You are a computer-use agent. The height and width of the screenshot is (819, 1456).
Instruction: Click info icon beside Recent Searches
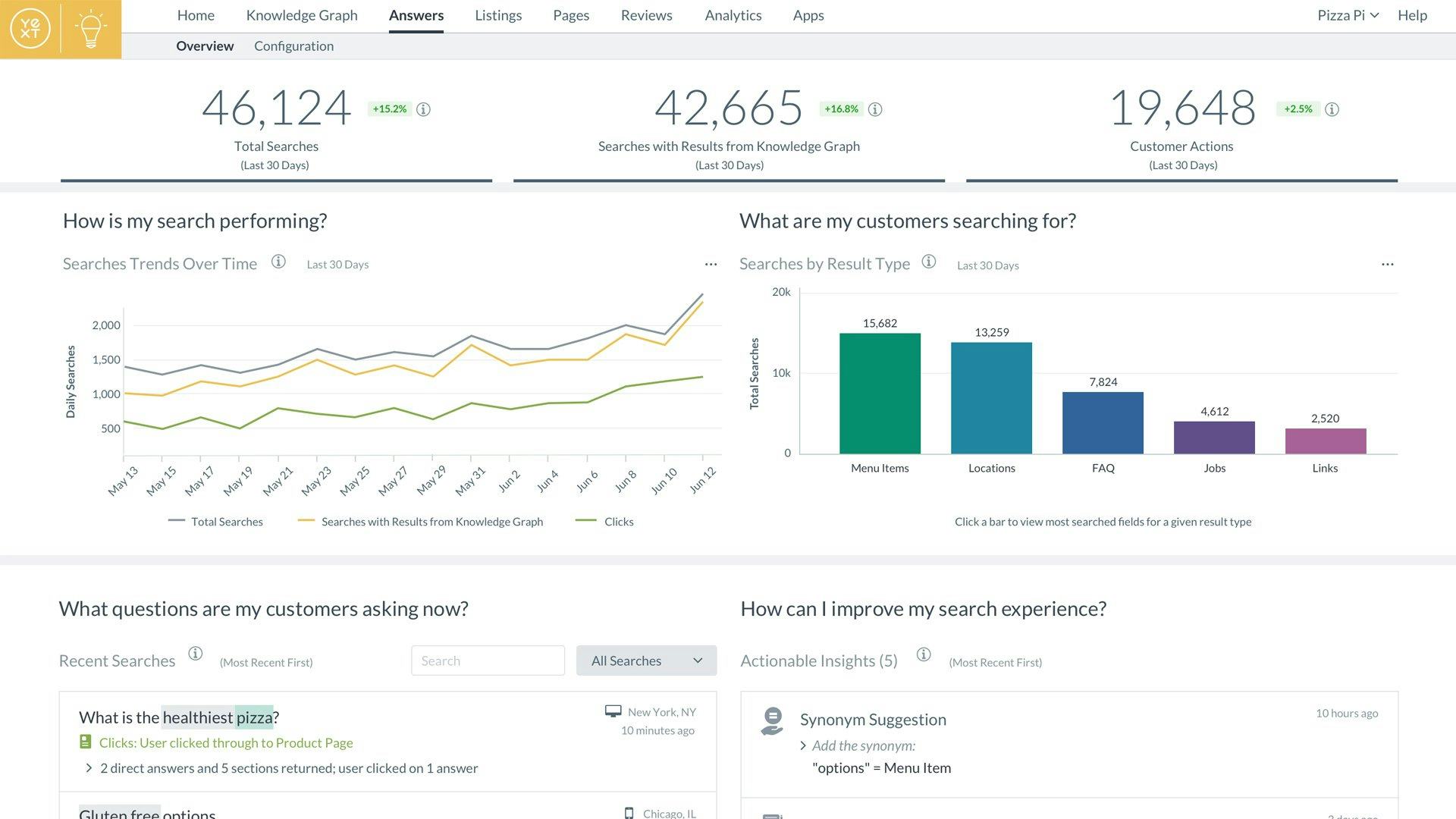[195, 654]
